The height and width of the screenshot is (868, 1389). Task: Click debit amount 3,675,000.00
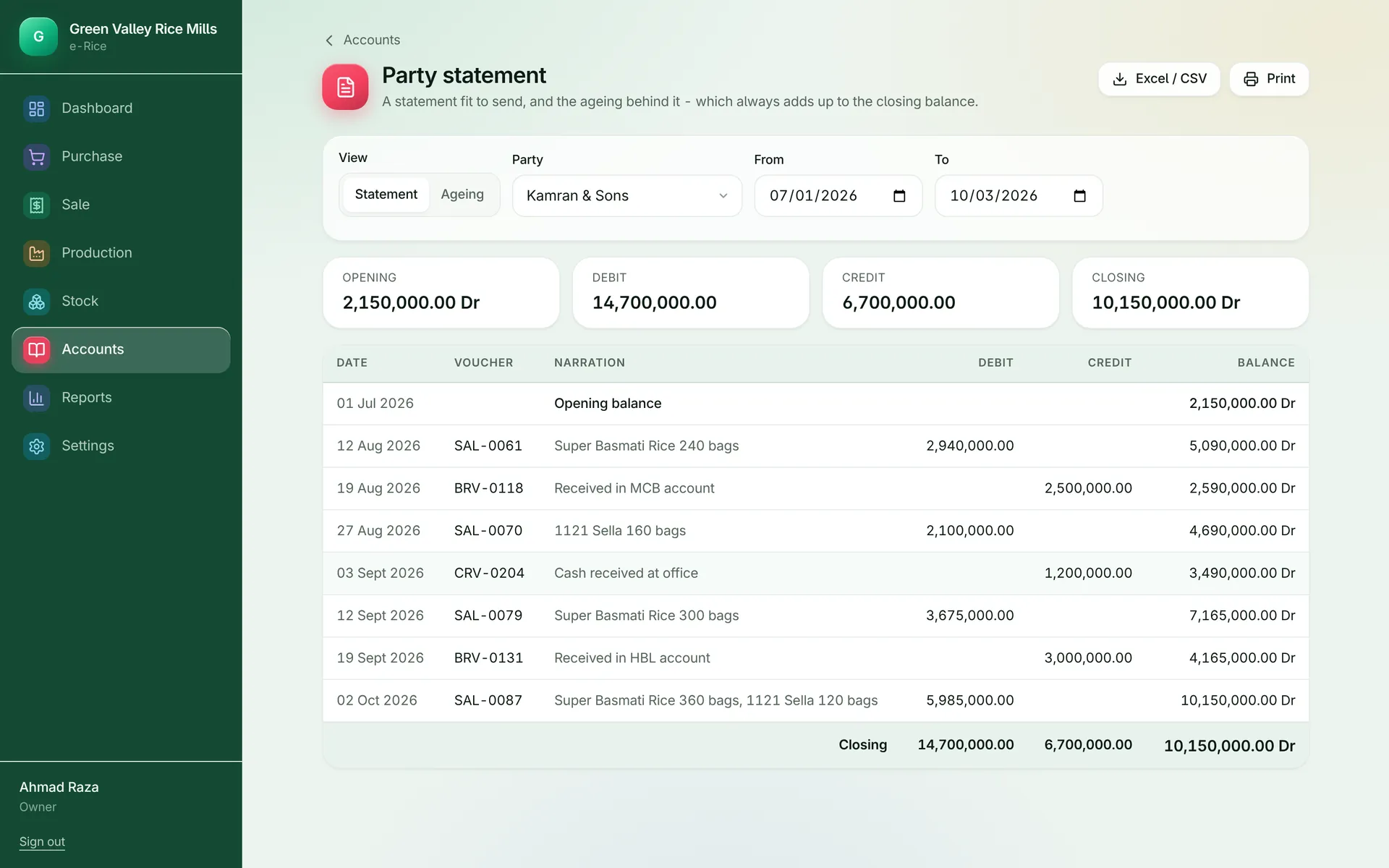pos(970,616)
